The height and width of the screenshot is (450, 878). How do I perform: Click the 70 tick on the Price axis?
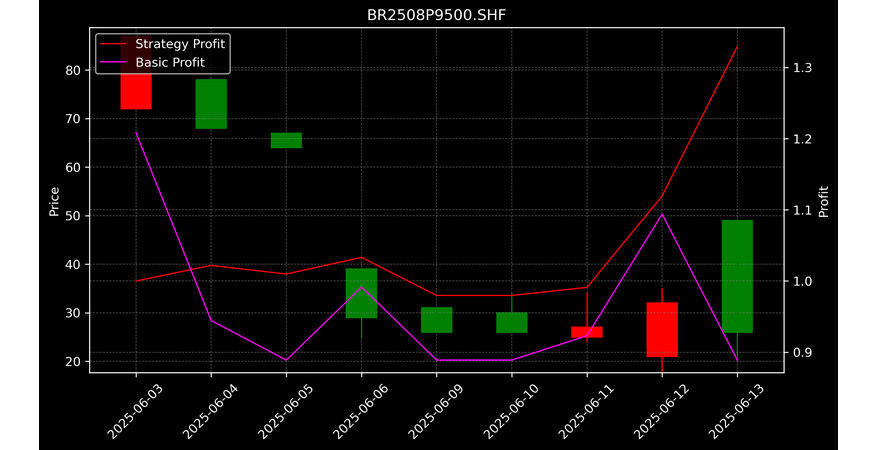point(73,119)
